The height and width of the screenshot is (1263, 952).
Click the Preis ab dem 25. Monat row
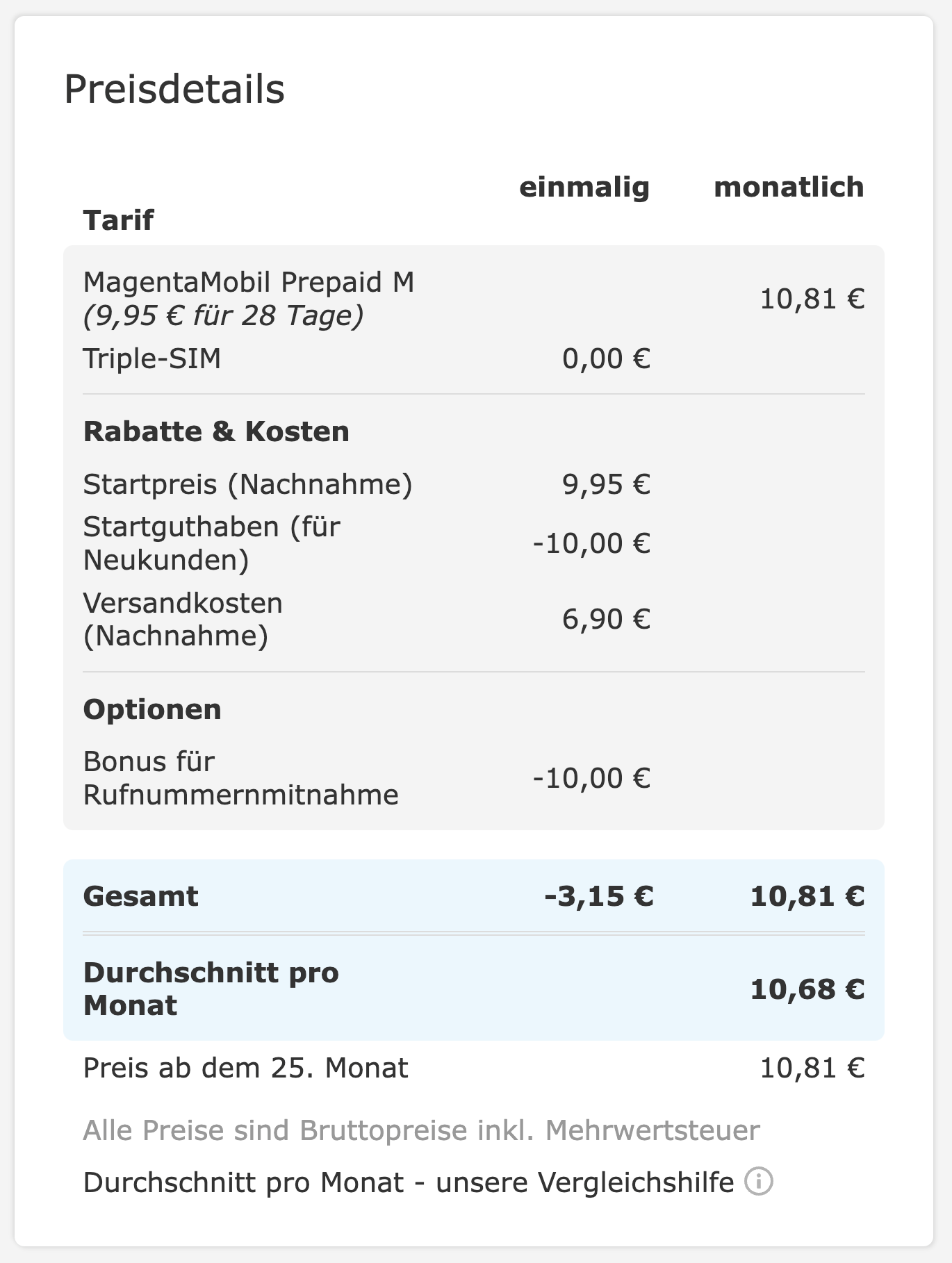click(x=474, y=1068)
